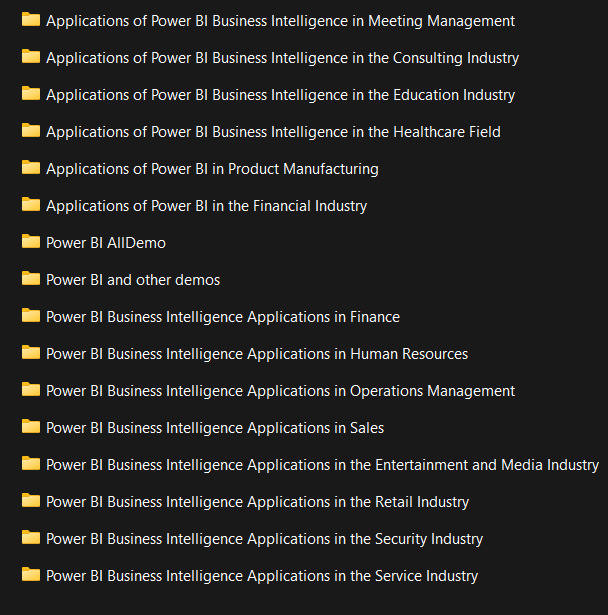Select 'Power BI and other demos' name

click(x=133, y=280)
